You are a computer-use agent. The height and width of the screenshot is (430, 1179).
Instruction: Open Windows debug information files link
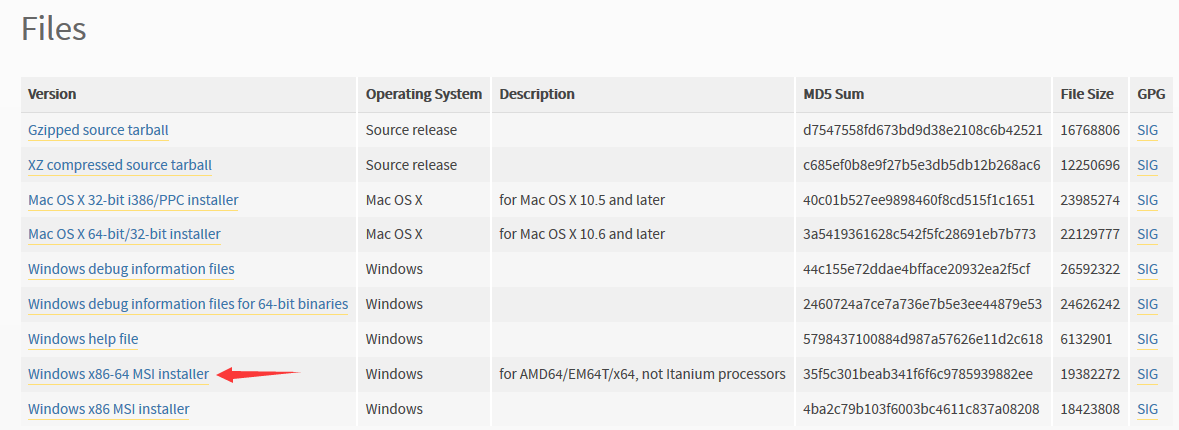click(131, 269)
